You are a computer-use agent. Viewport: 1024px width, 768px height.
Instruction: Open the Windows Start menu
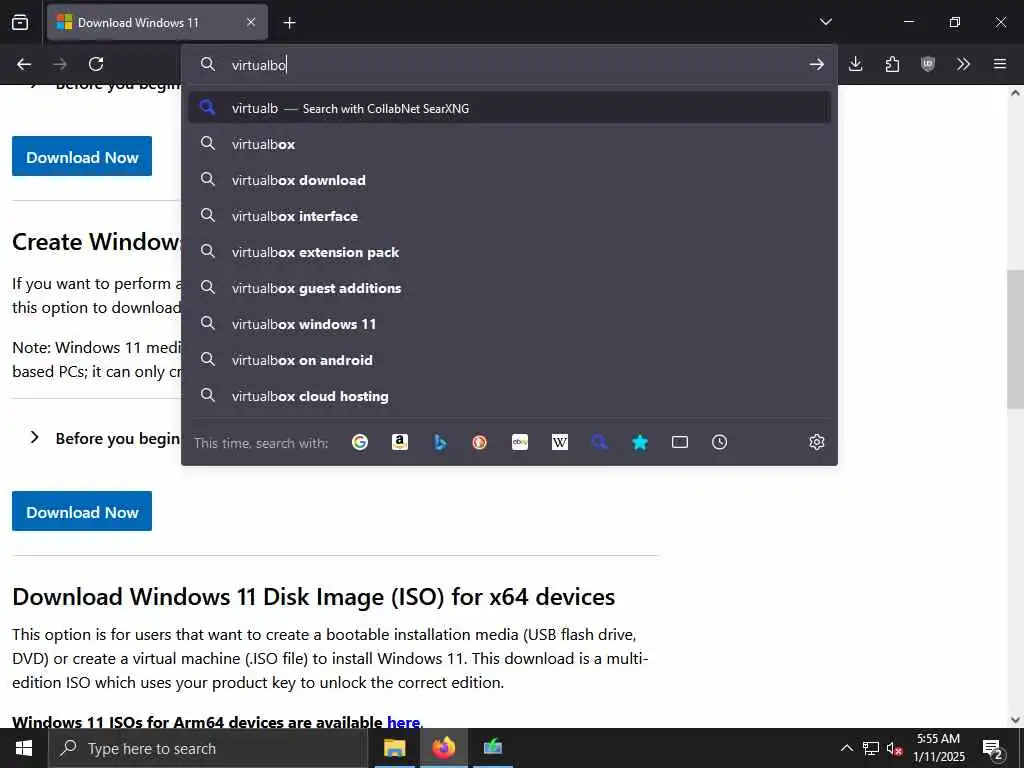tap(24, 748)
